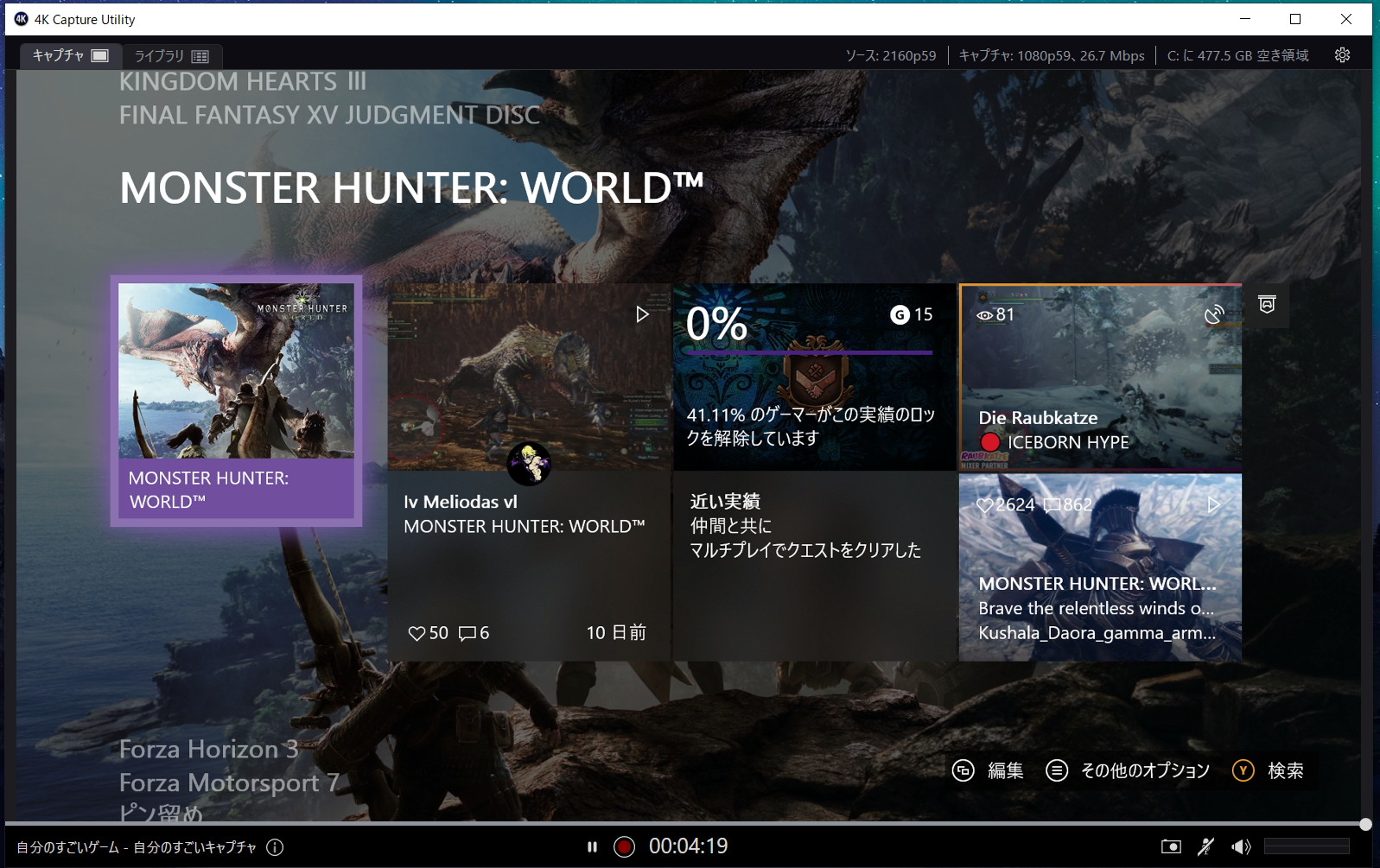
Task: Click the 検索 Y button
Action: (x=1268, y=770)
